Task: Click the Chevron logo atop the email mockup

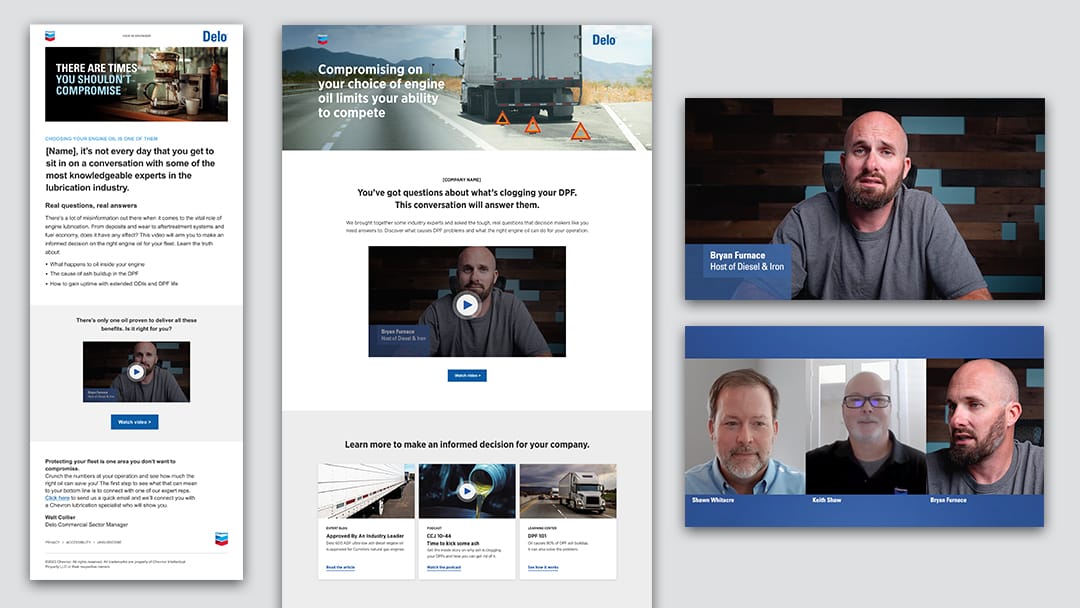Action: (x=50, y=36)
